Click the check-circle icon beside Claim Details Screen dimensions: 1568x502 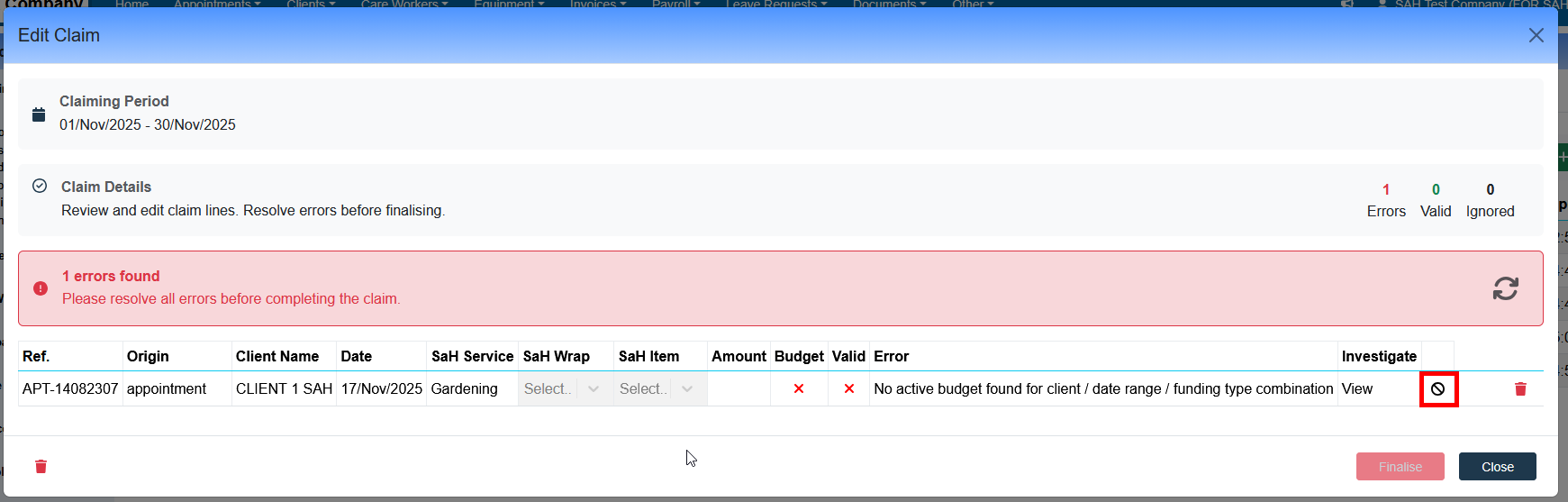[x=40, y=187]
